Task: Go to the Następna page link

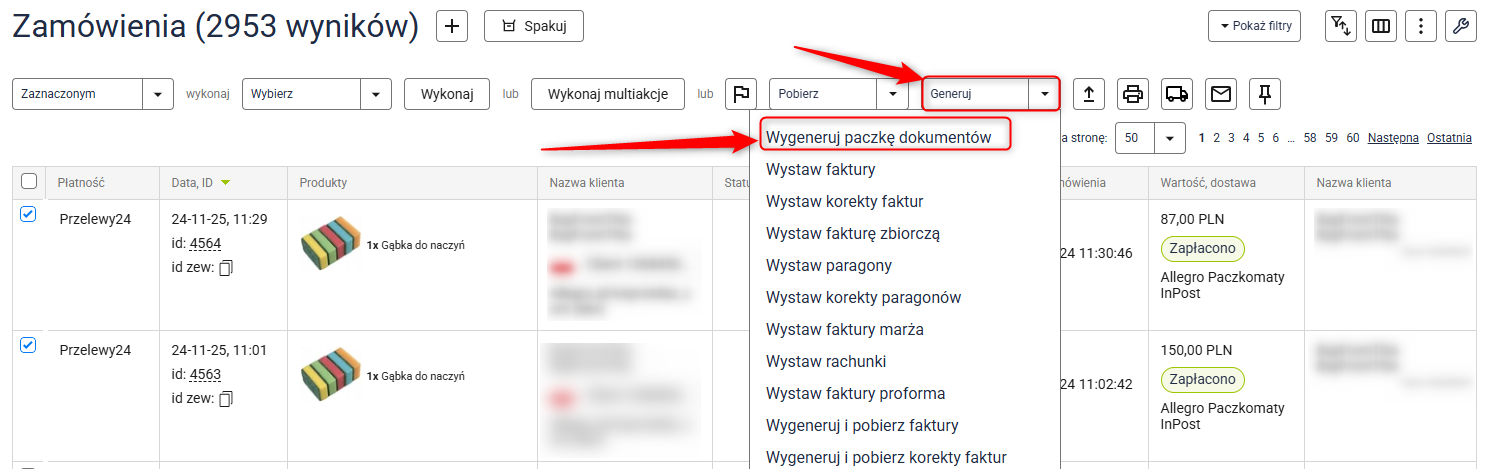Action: 1393,138
